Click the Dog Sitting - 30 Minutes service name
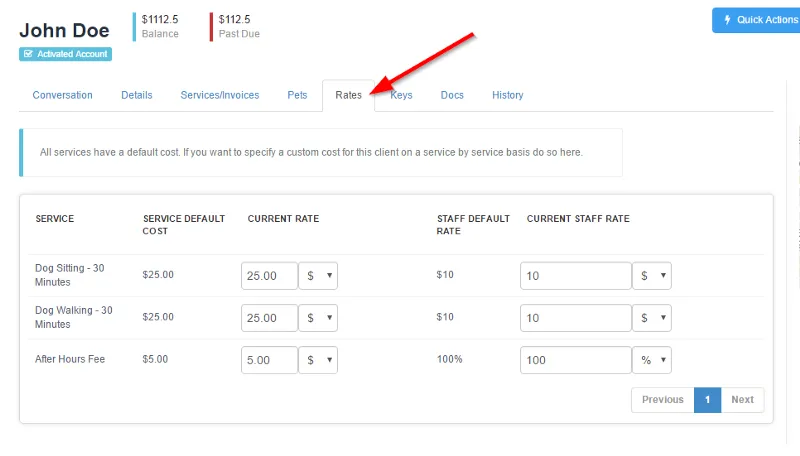The width and height of the screenshot is (800, 456). 69,275
